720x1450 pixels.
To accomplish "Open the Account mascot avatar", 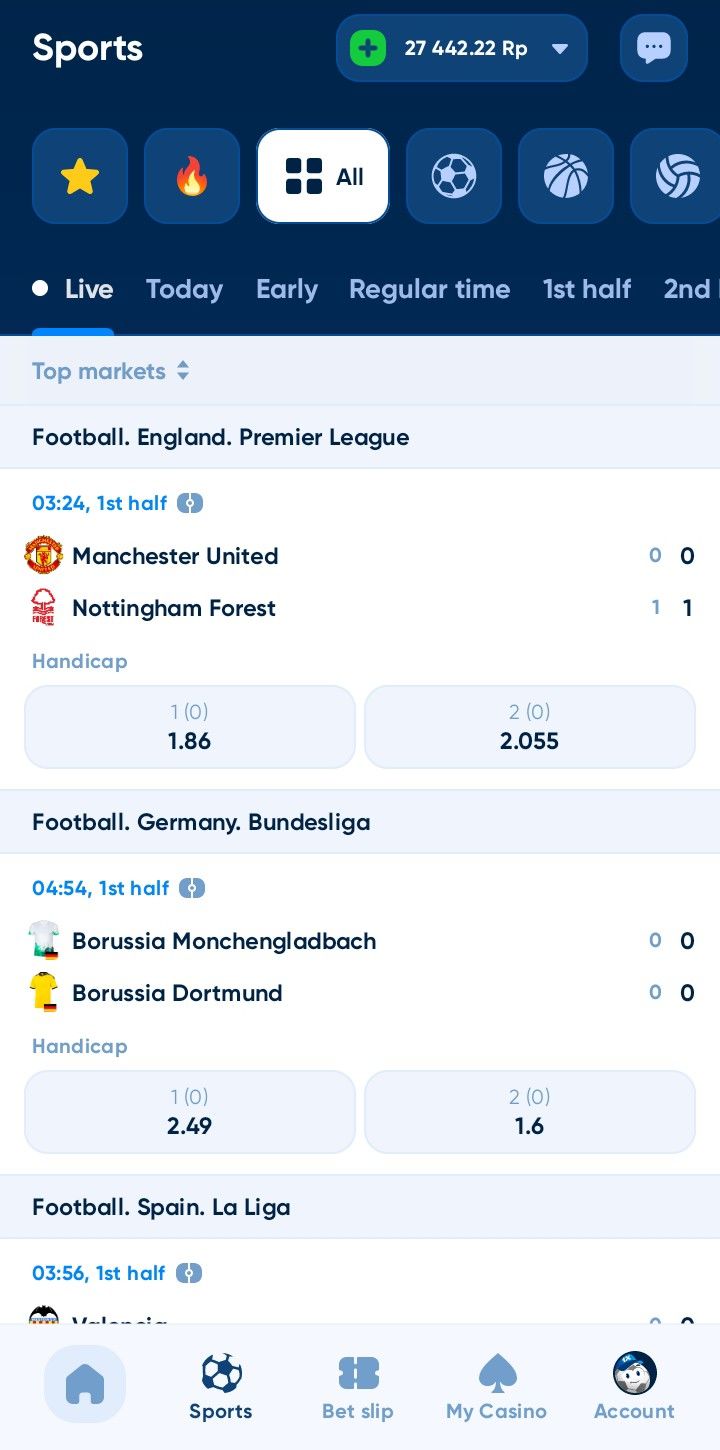I will tap(634, 1374).
